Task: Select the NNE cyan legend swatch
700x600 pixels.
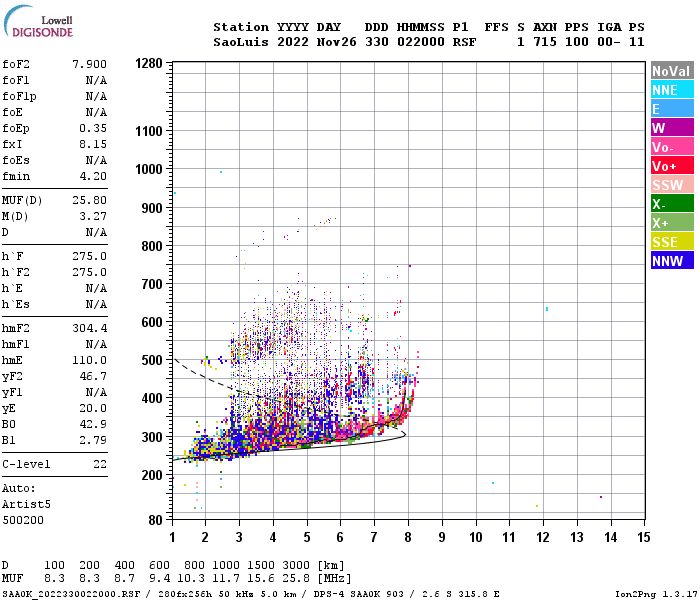Action: click(x=672, y=90)
